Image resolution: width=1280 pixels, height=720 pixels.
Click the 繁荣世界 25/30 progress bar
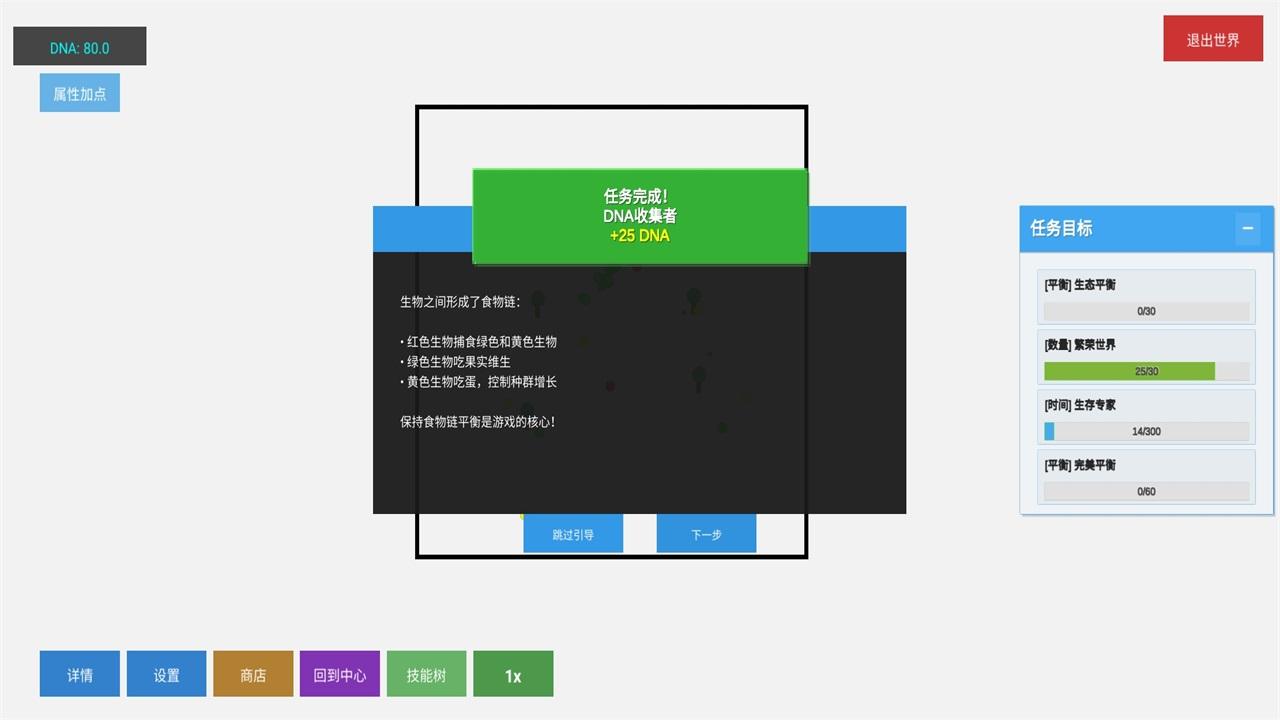click(1146, 371)
